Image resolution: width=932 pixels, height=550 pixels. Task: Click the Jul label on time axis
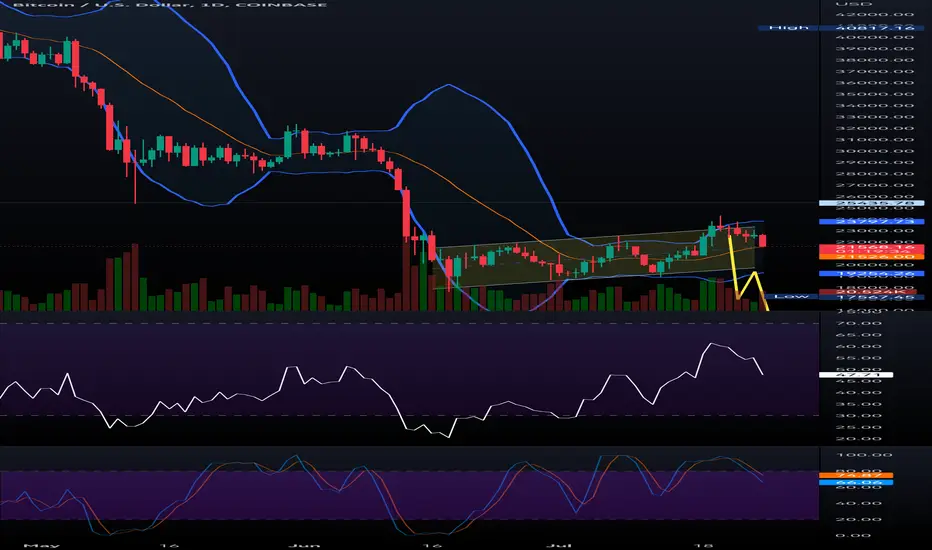click(559, 545)
